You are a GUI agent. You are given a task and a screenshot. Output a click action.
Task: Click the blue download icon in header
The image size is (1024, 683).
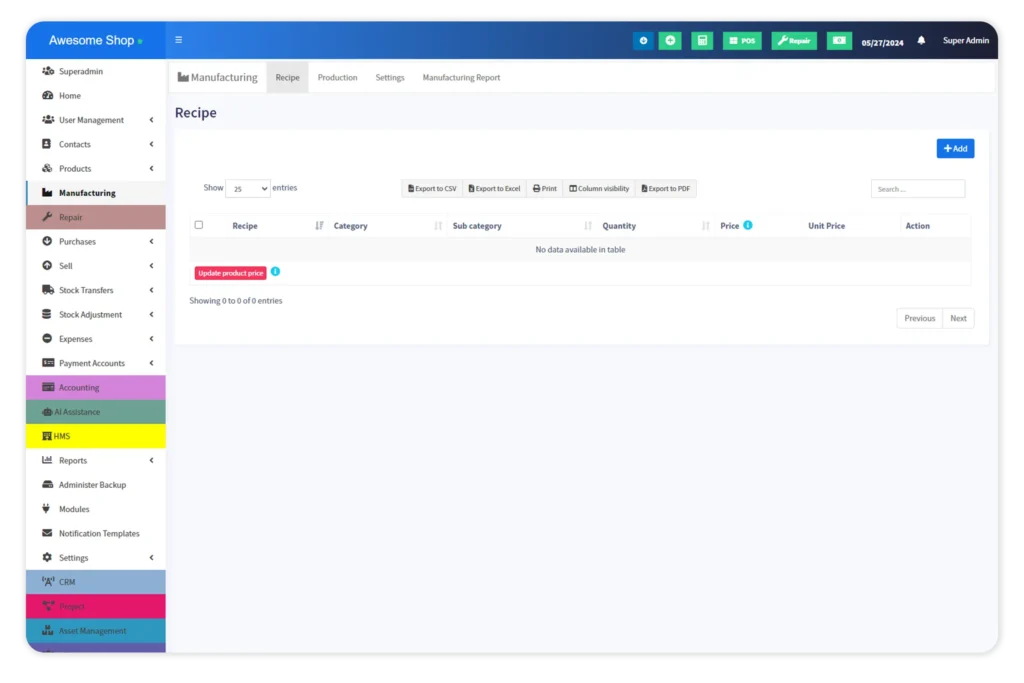(x=643, y=41)
